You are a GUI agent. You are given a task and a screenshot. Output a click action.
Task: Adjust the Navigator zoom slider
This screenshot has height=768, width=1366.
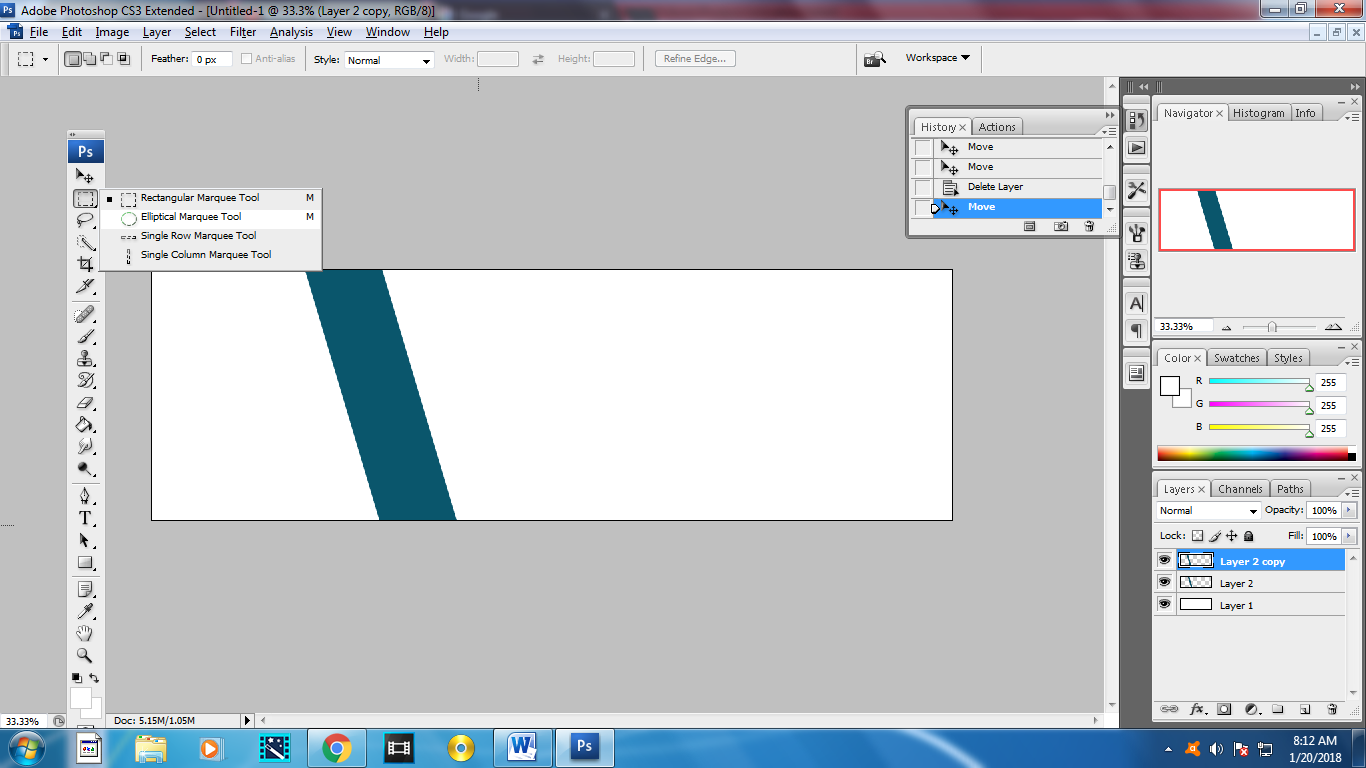click(1272, 327)
